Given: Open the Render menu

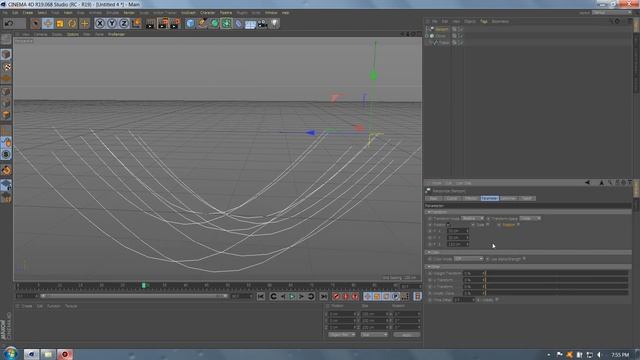Looking at the screenshot, I should (129, 13).
